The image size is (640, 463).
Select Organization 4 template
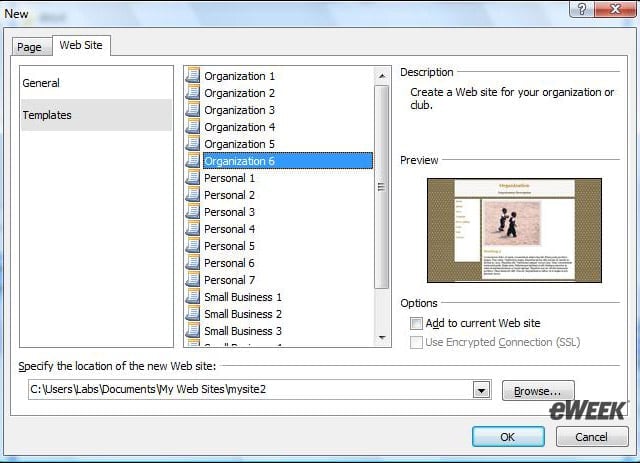pos(240,127)
